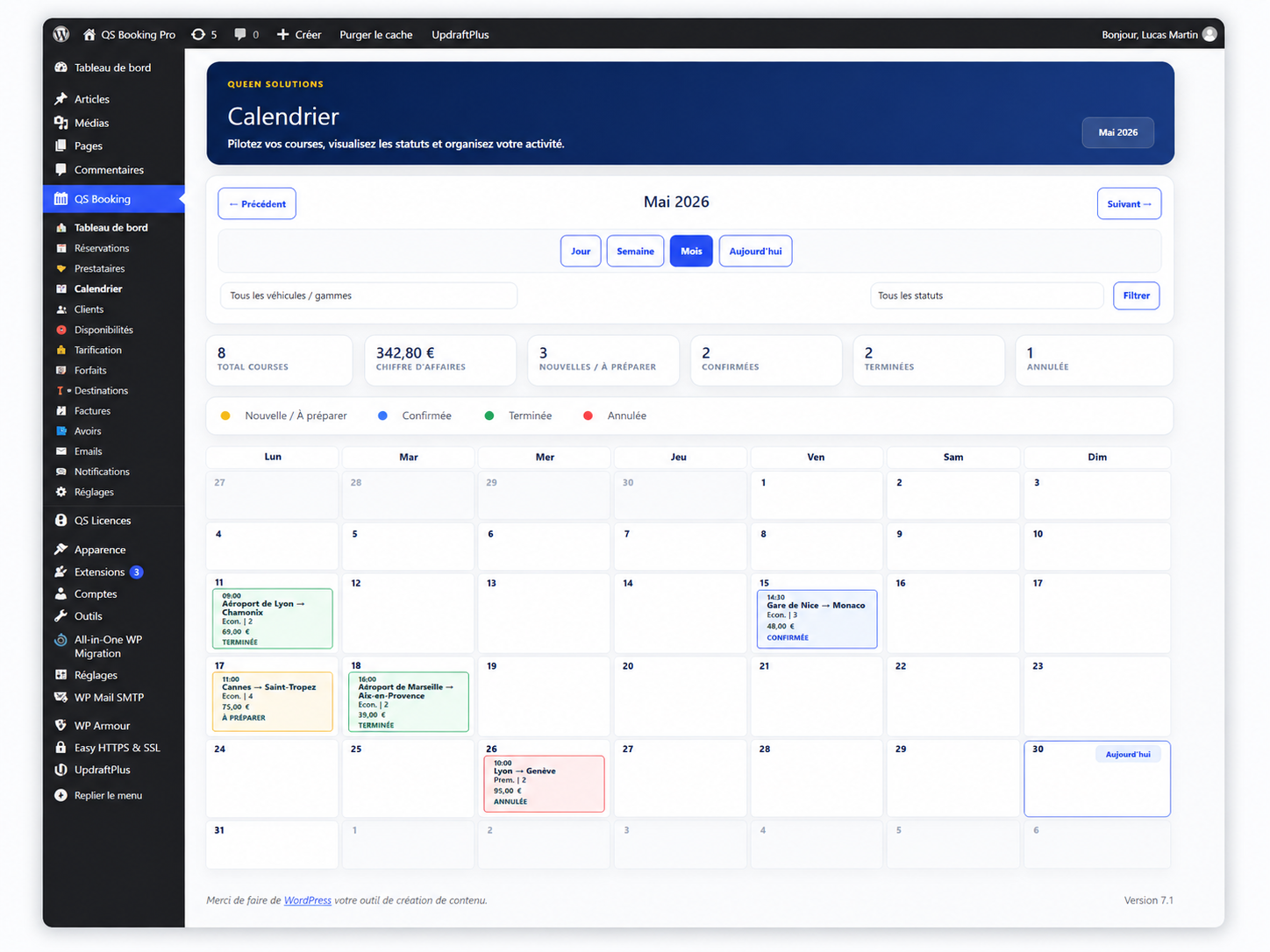Viewport: 1270px width, 952px height.
Task: Jump to Aujourd'hui in view switcher
Action: 755,251
